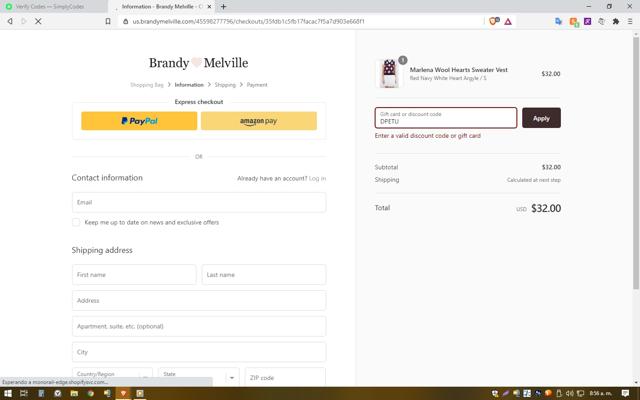Open the State dropdown
This screenshot has height=400, width=640.
point(199,377)
